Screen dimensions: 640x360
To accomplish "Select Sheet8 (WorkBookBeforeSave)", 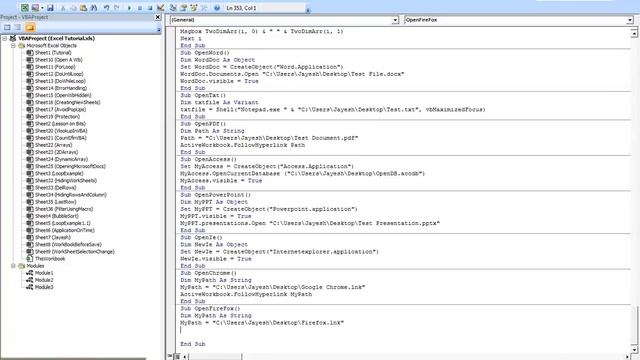I will 68,244.
